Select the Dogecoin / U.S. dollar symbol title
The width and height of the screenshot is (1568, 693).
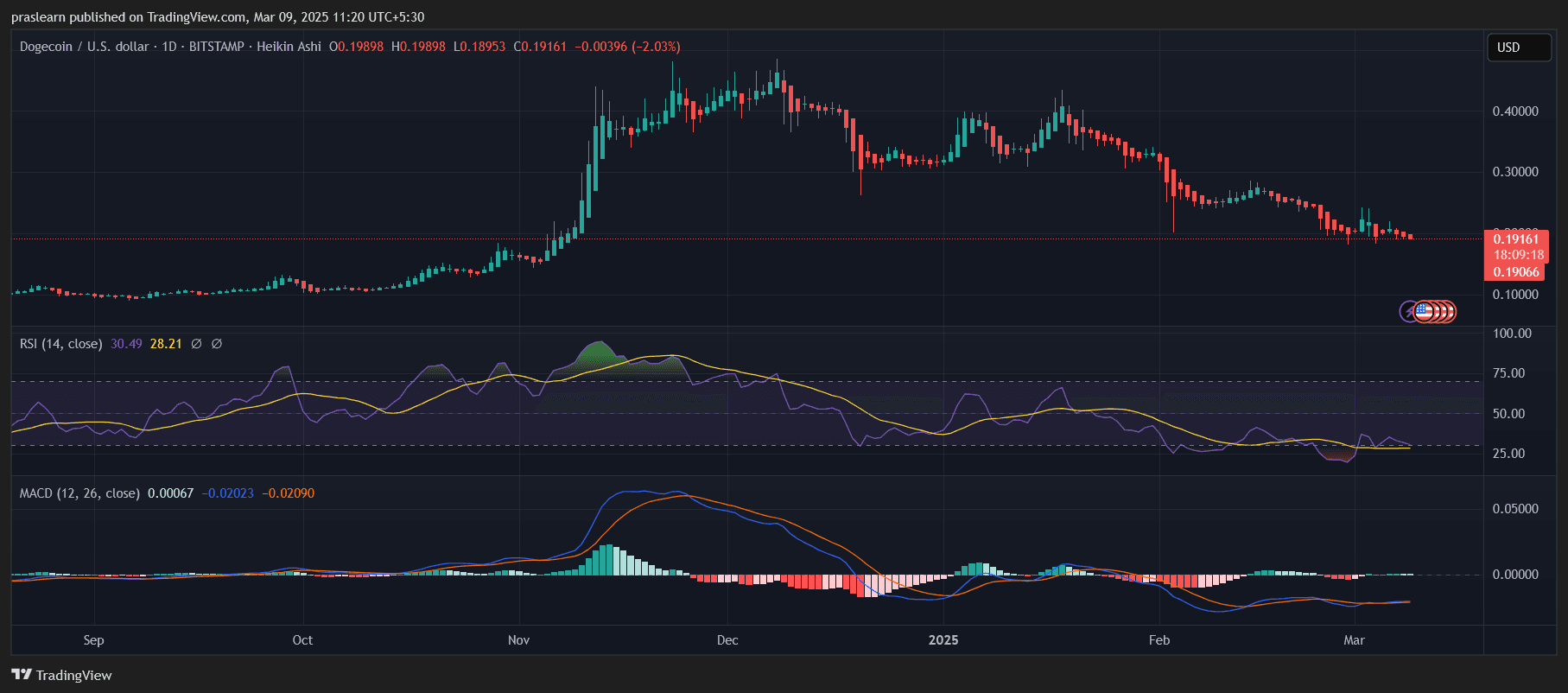84,47
